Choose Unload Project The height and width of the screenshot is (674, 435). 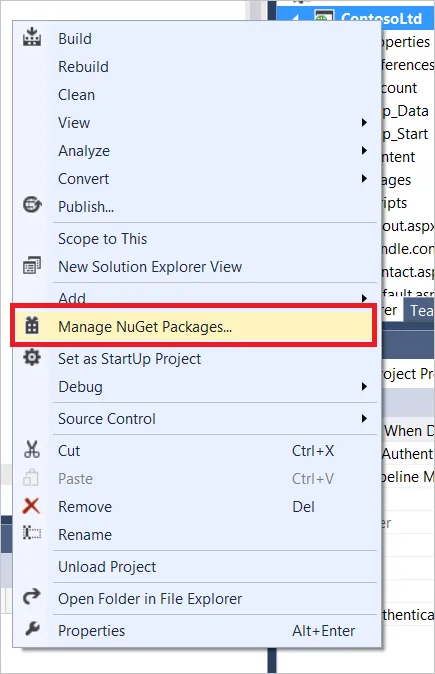(107, 567)
